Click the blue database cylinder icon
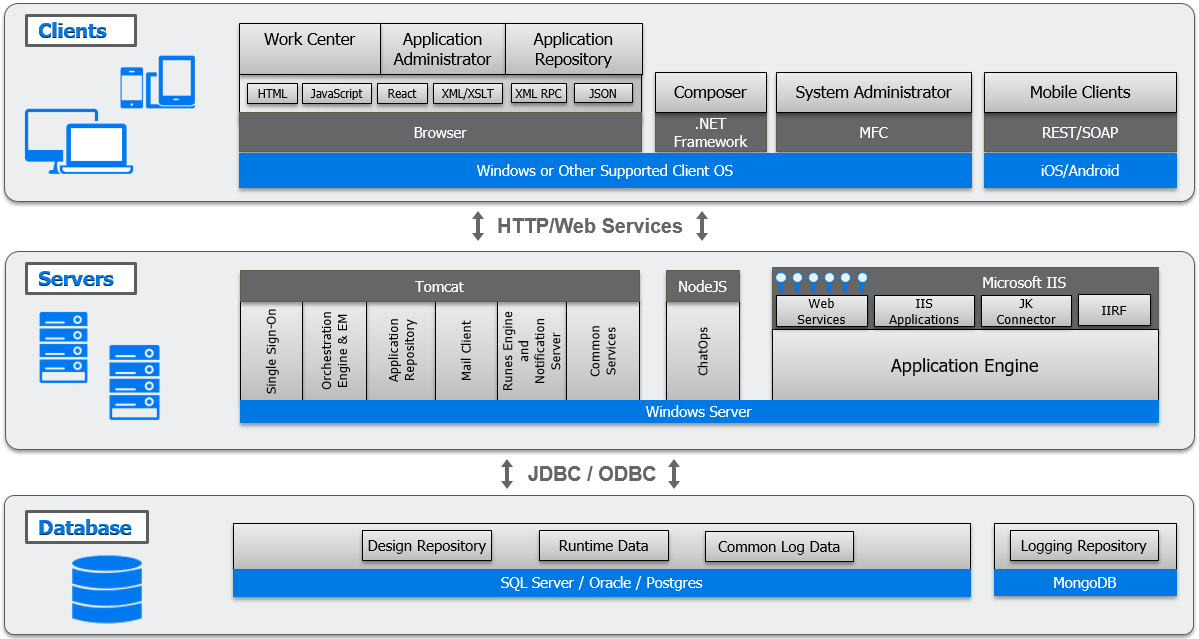The height and width of the screenshot is (639, 1199). (105, 590)
